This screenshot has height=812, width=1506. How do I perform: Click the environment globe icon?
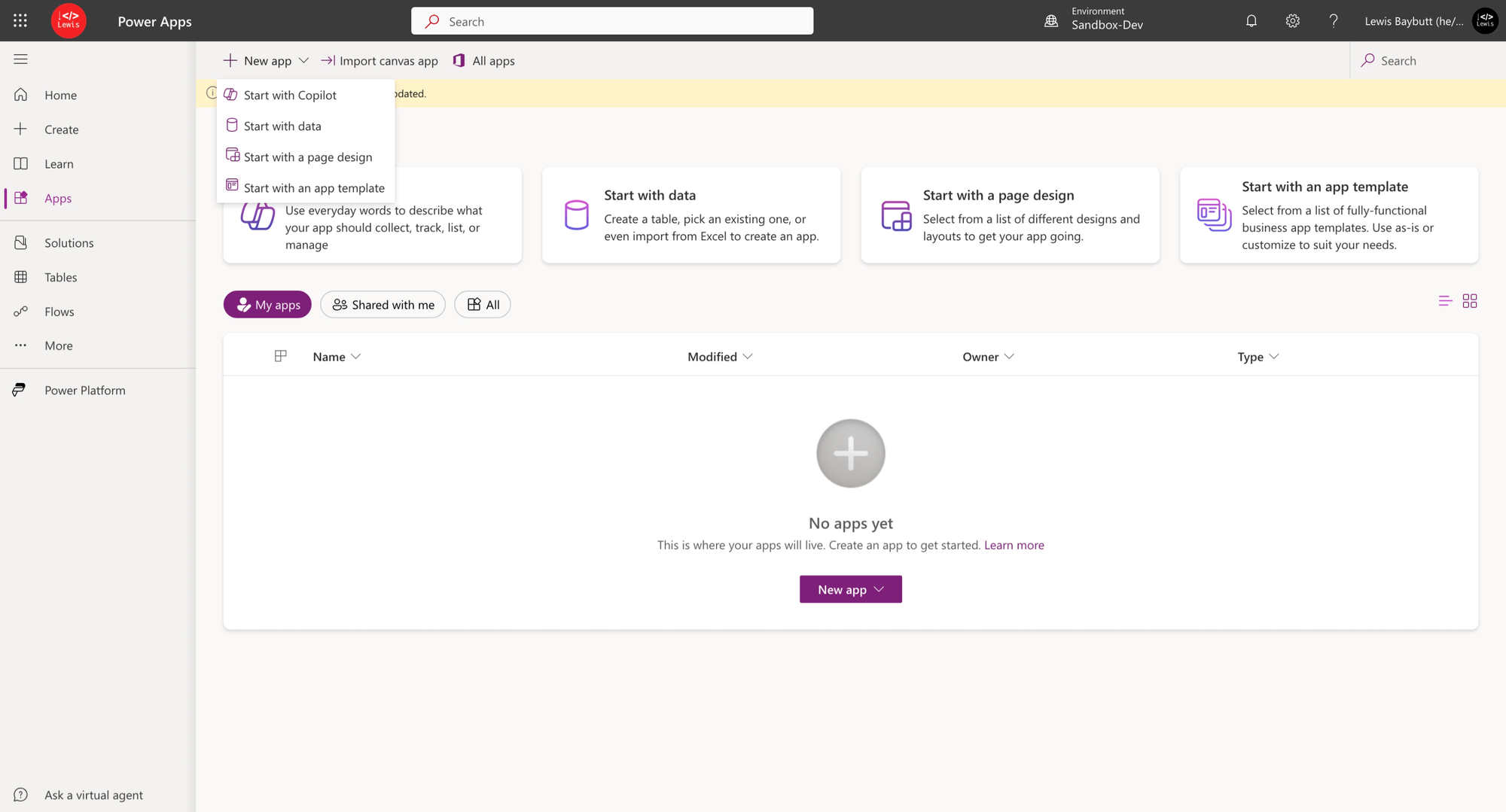point(1051,21)
